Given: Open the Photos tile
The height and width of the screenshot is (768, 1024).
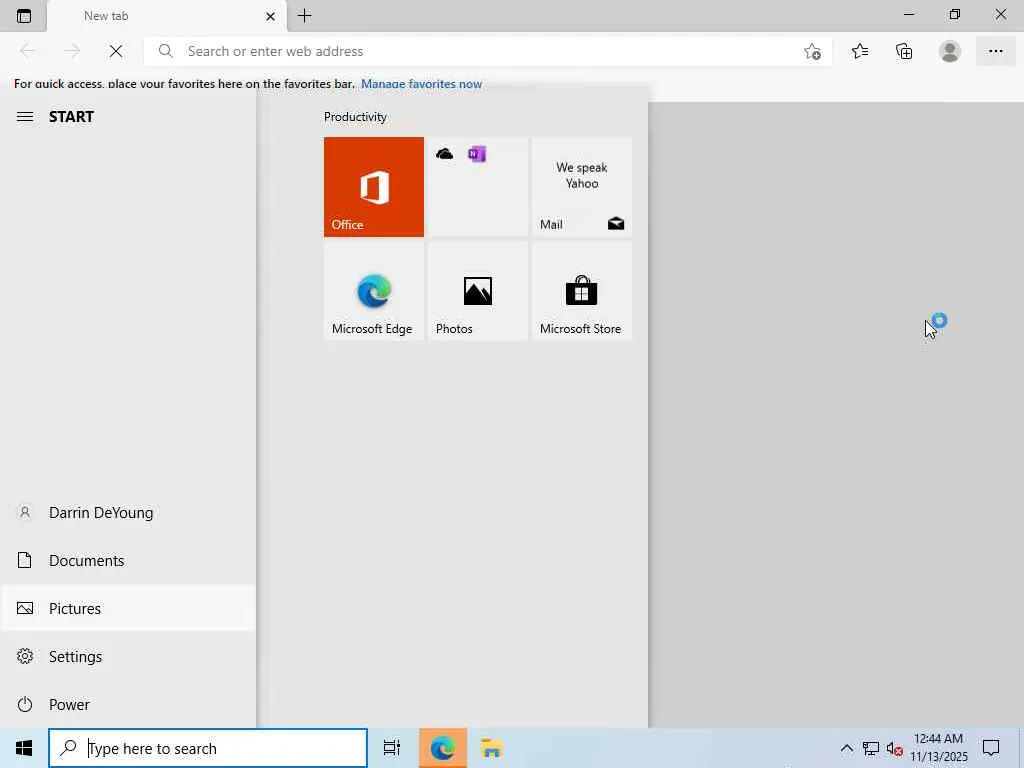Looking at the screenshot, I should pyautogui.click(x=477, y=291).
